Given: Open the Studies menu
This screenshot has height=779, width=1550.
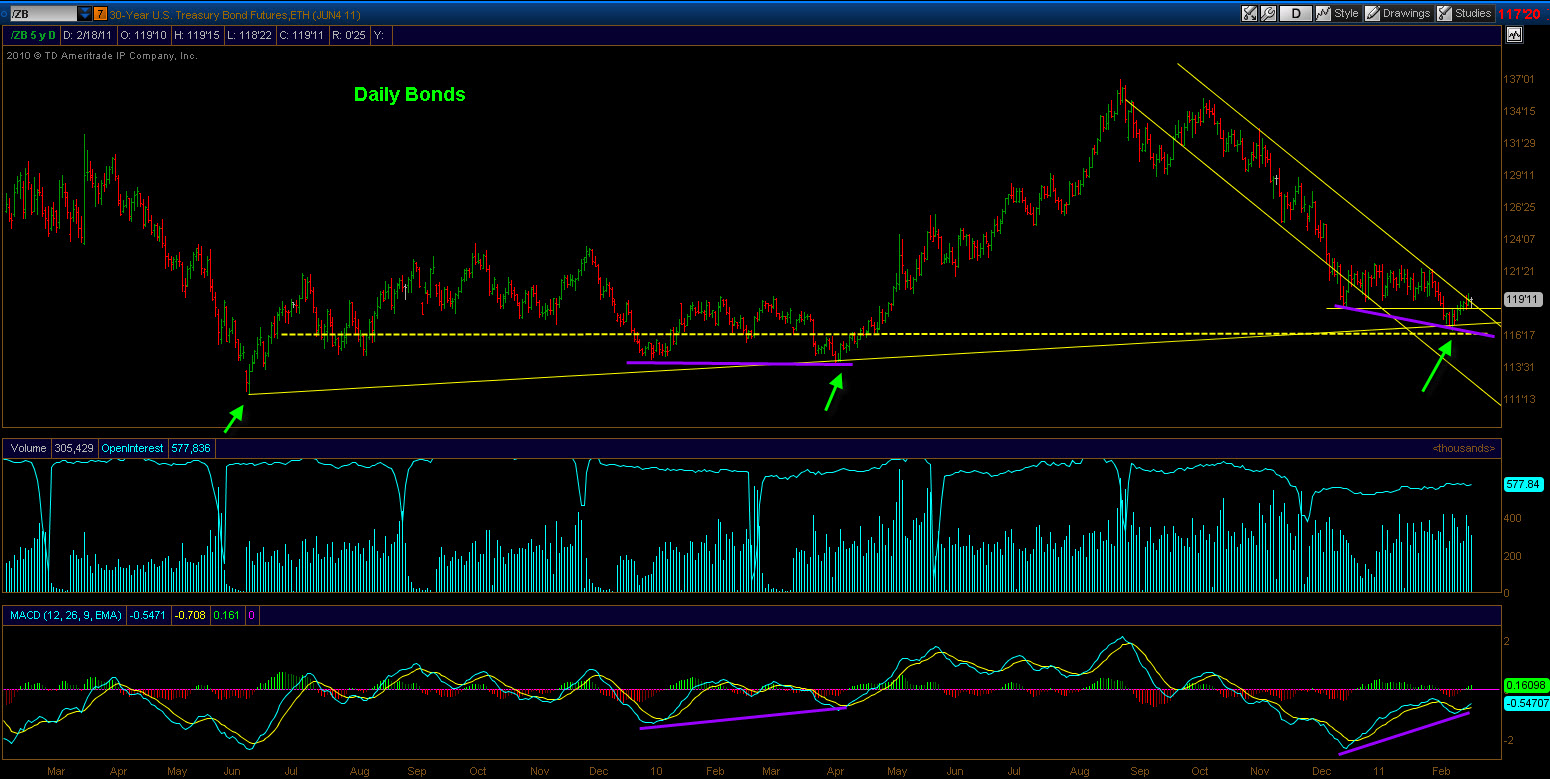Looking at the screenshot, I should tap(1465, 14).
